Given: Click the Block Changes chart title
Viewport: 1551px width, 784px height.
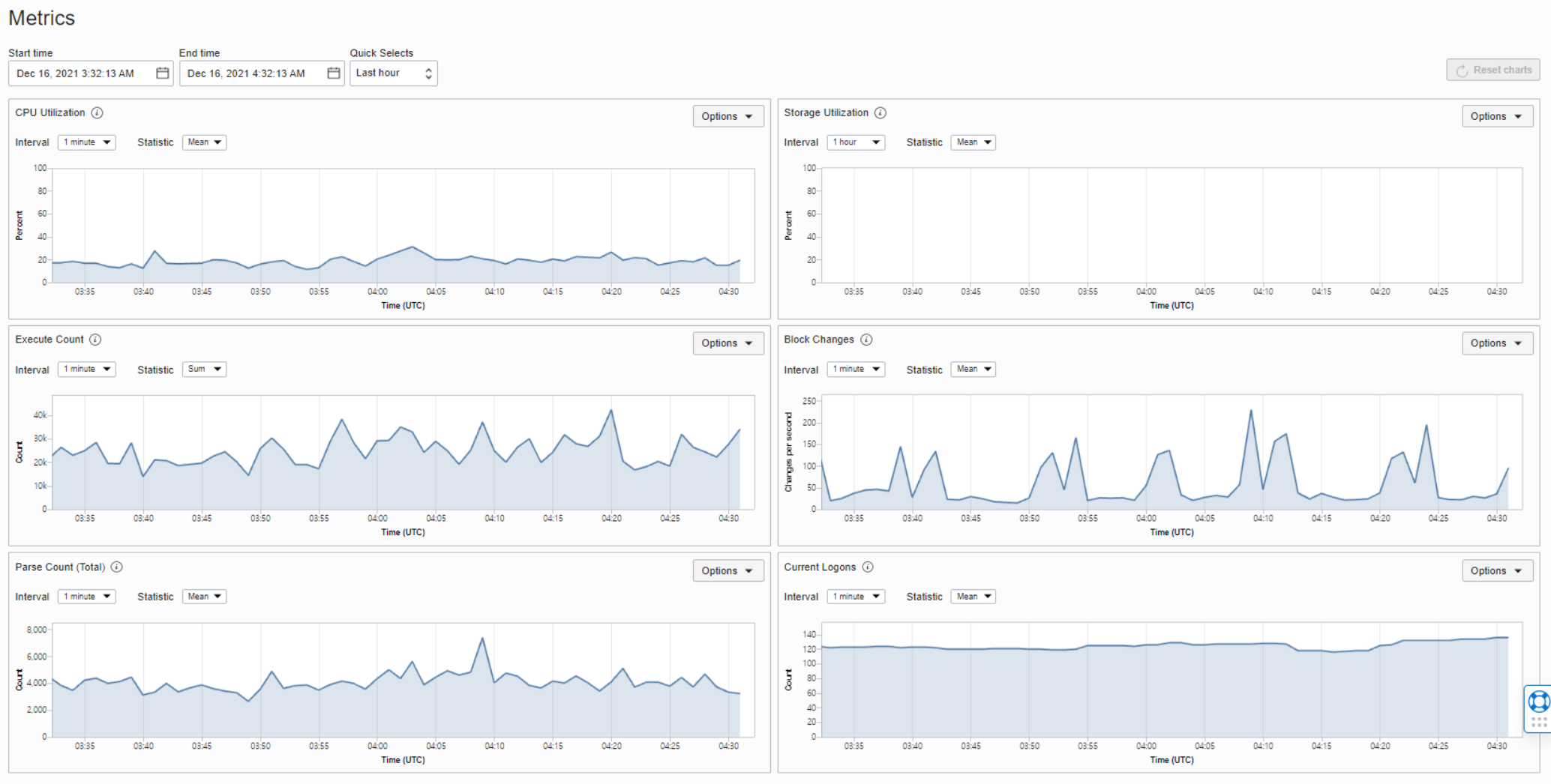Looking at the screenshot, I should [819, 340].
